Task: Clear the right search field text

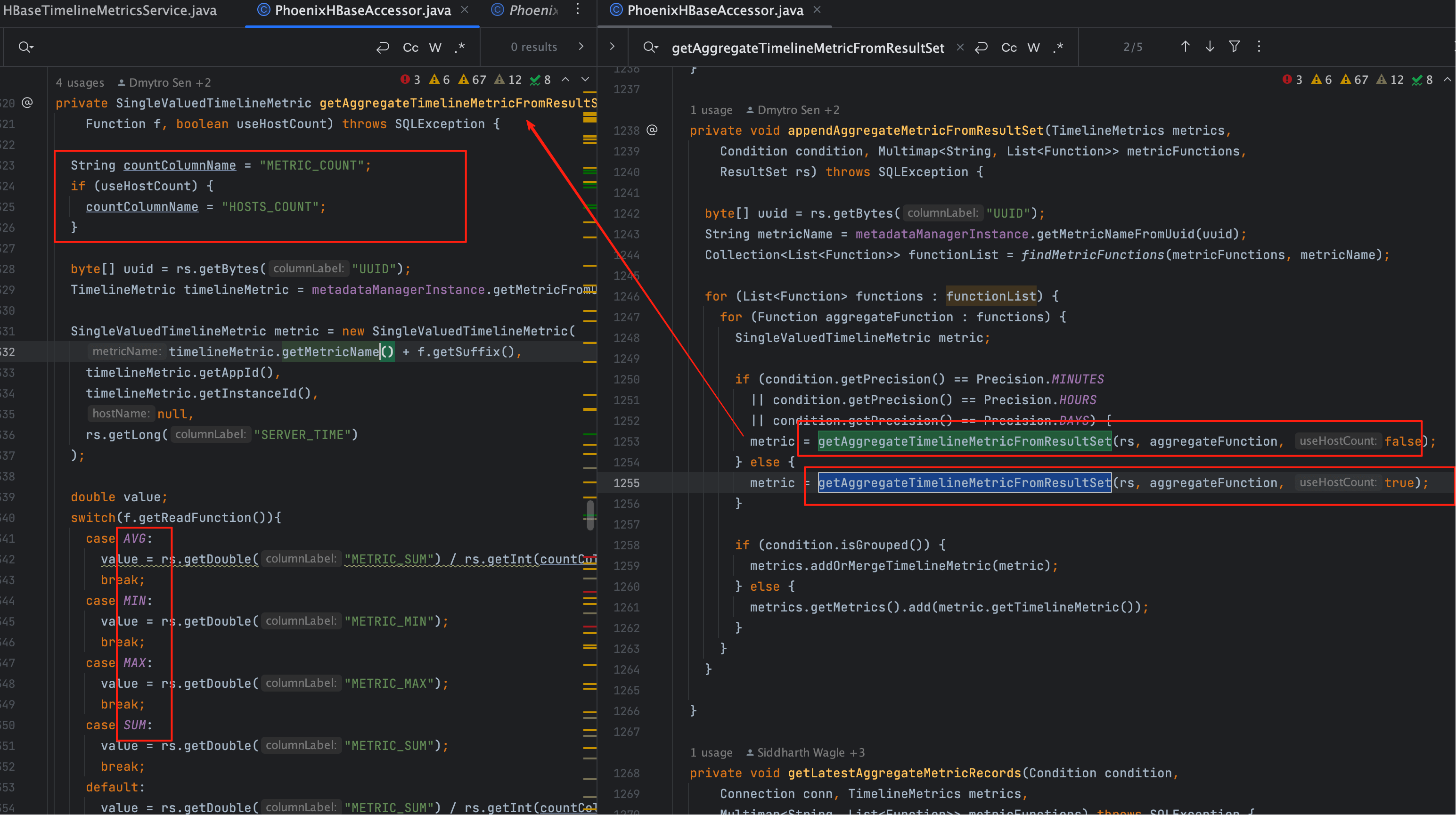Action: [x=960, y=47]
